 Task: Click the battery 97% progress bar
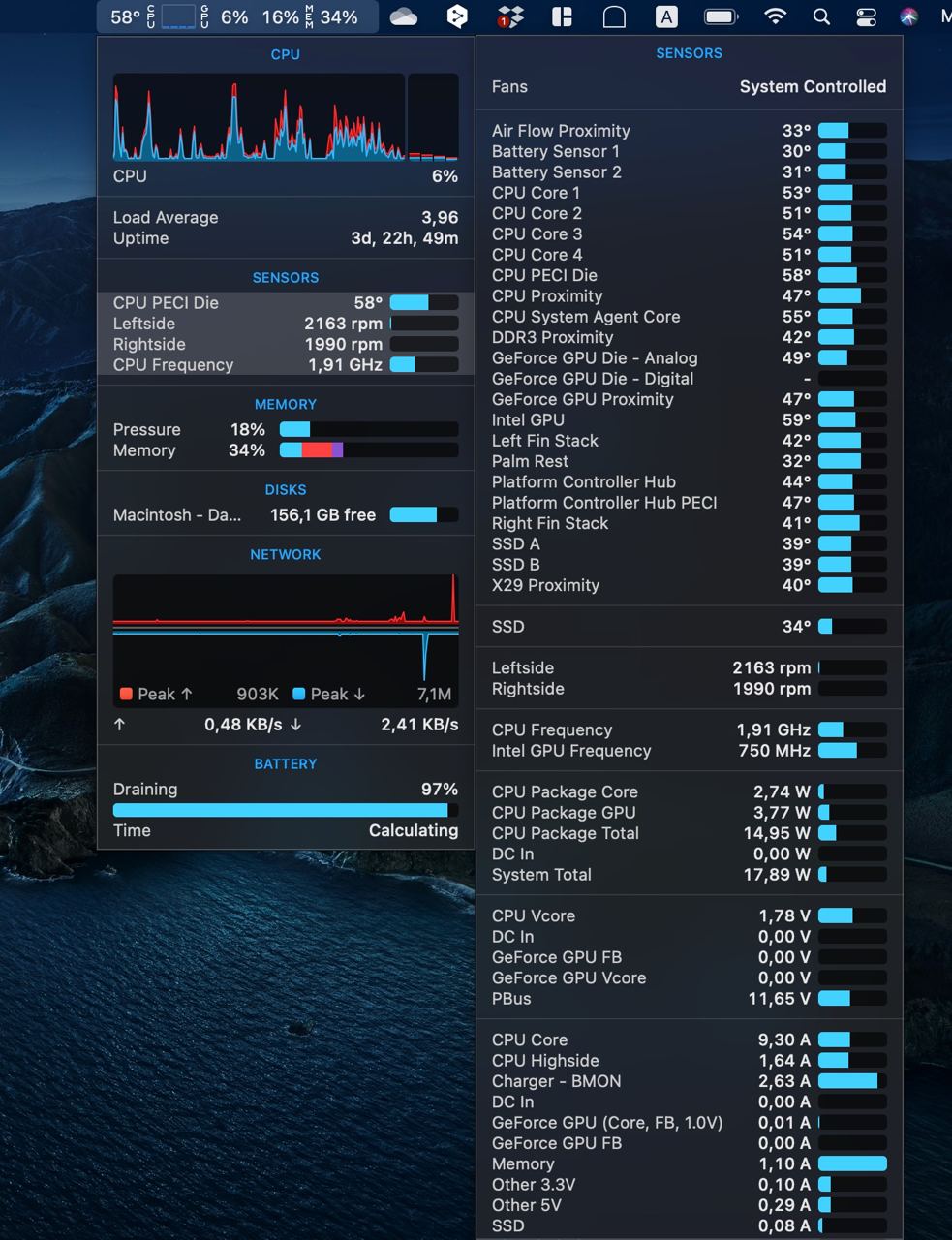tap(286, 810)
